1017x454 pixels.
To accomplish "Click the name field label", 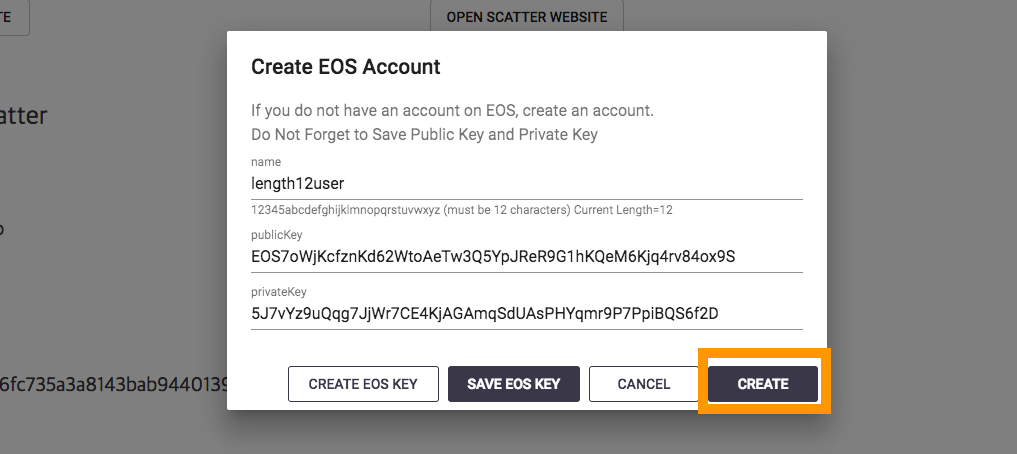I will [266, 162].
